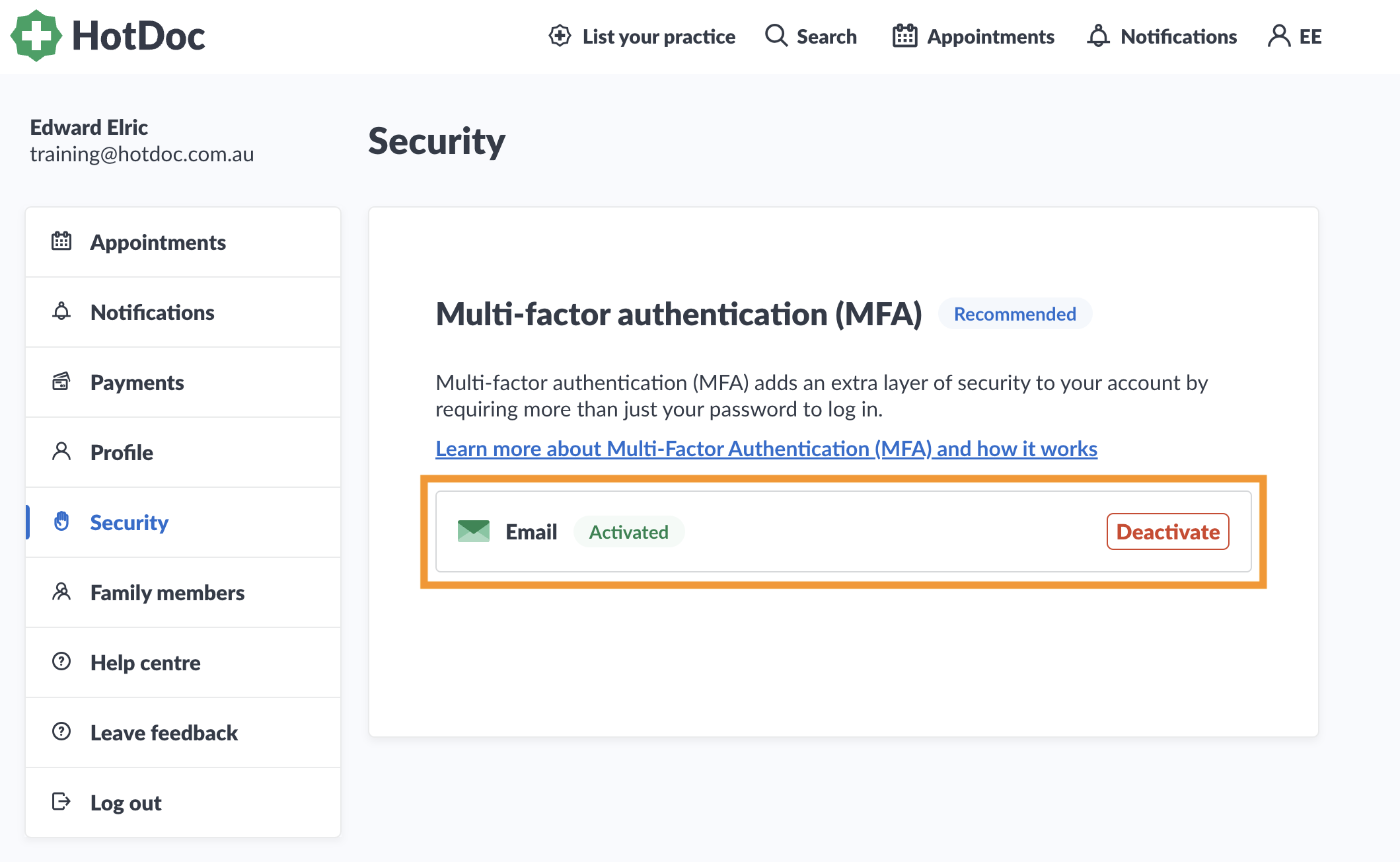1400x862 pixels.
Task: Click the Profile person icon in sidebar
Action: coord(61,451)
